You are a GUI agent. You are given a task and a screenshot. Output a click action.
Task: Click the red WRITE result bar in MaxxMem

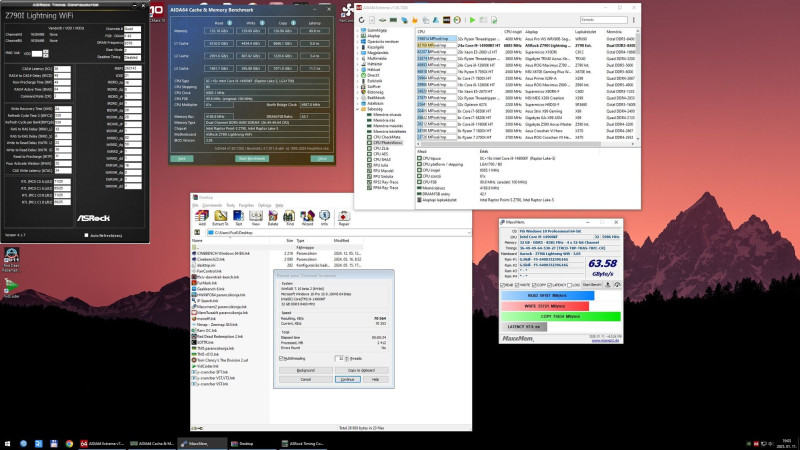point(545,306)
